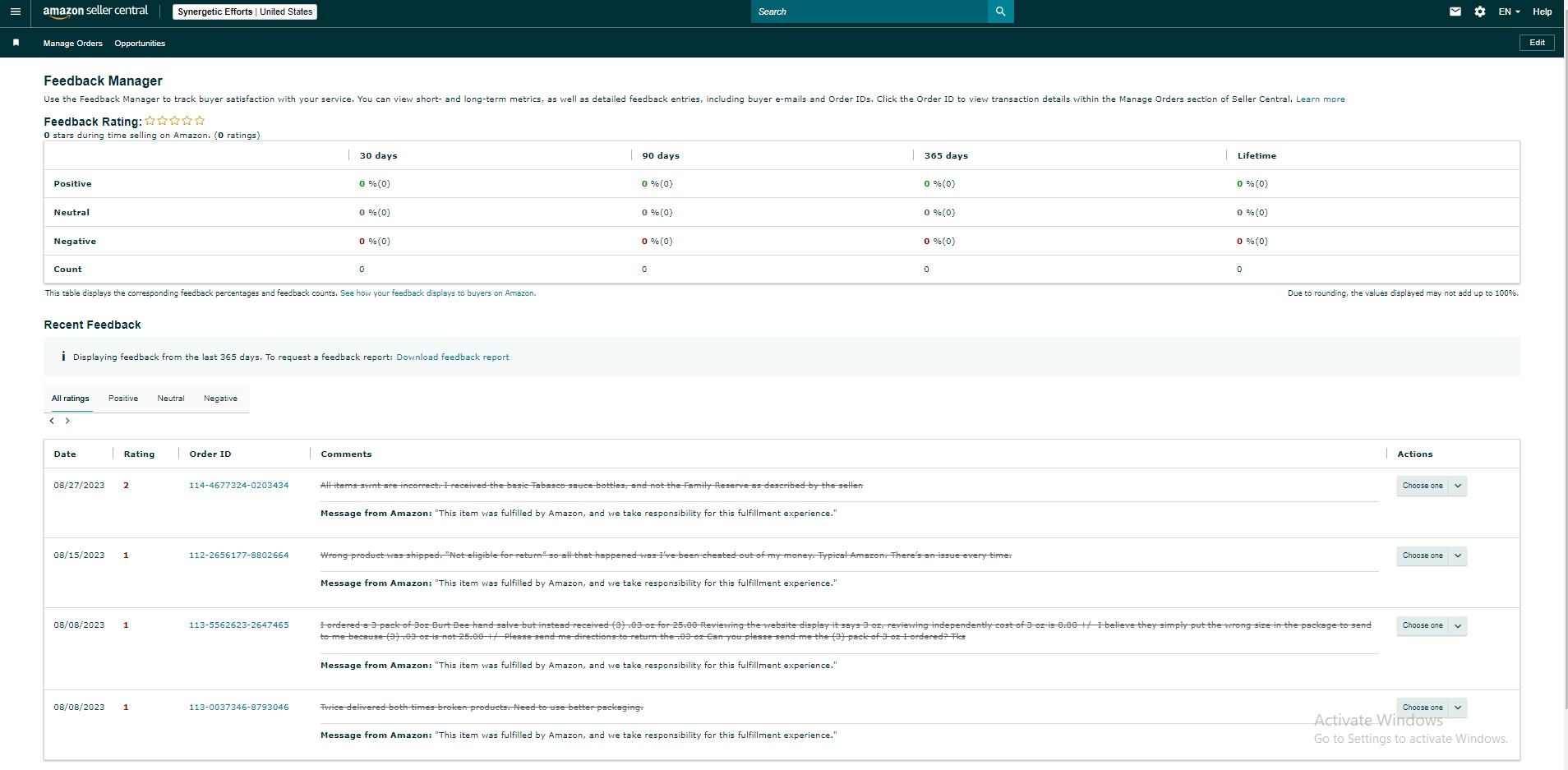Click the Date column header
The image size is (1568, 770).
coord(65,454)
